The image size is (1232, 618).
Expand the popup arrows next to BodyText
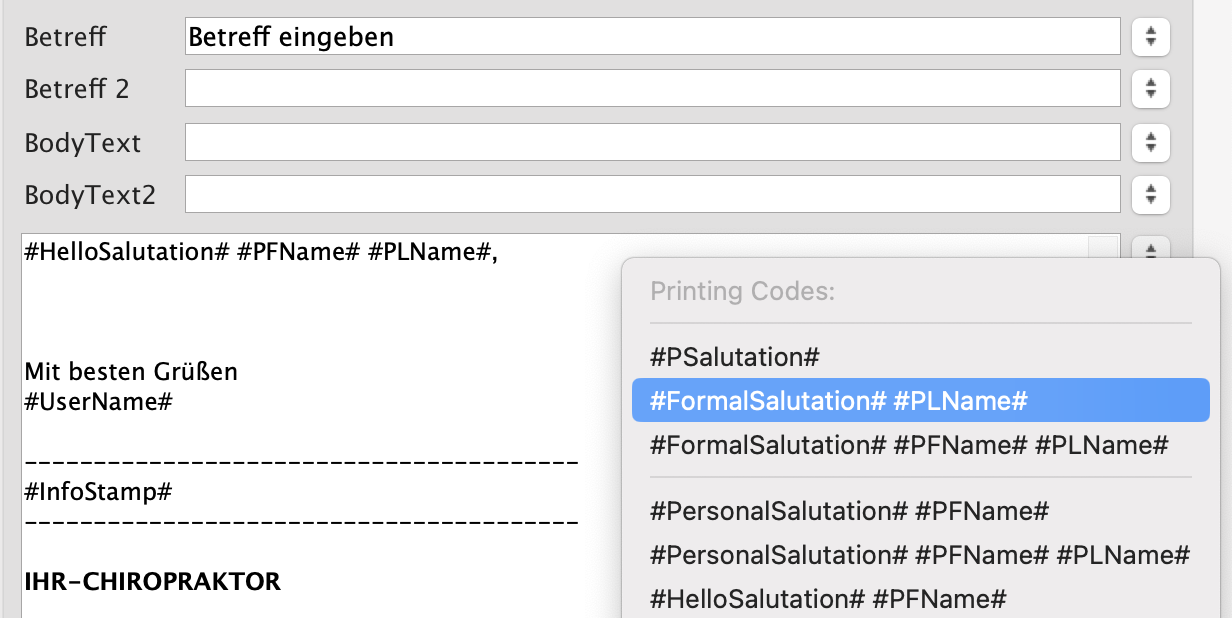tap(1151, 142)
